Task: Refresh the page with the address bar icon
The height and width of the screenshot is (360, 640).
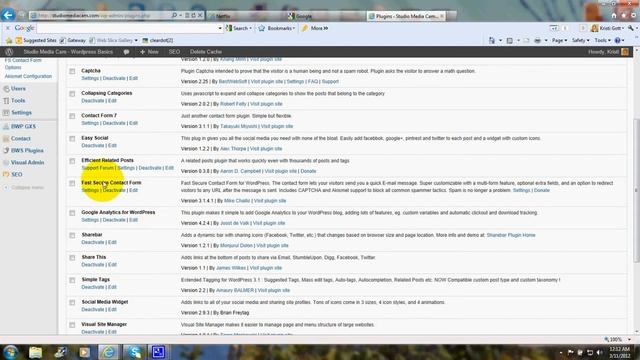Action: point(193,16)
